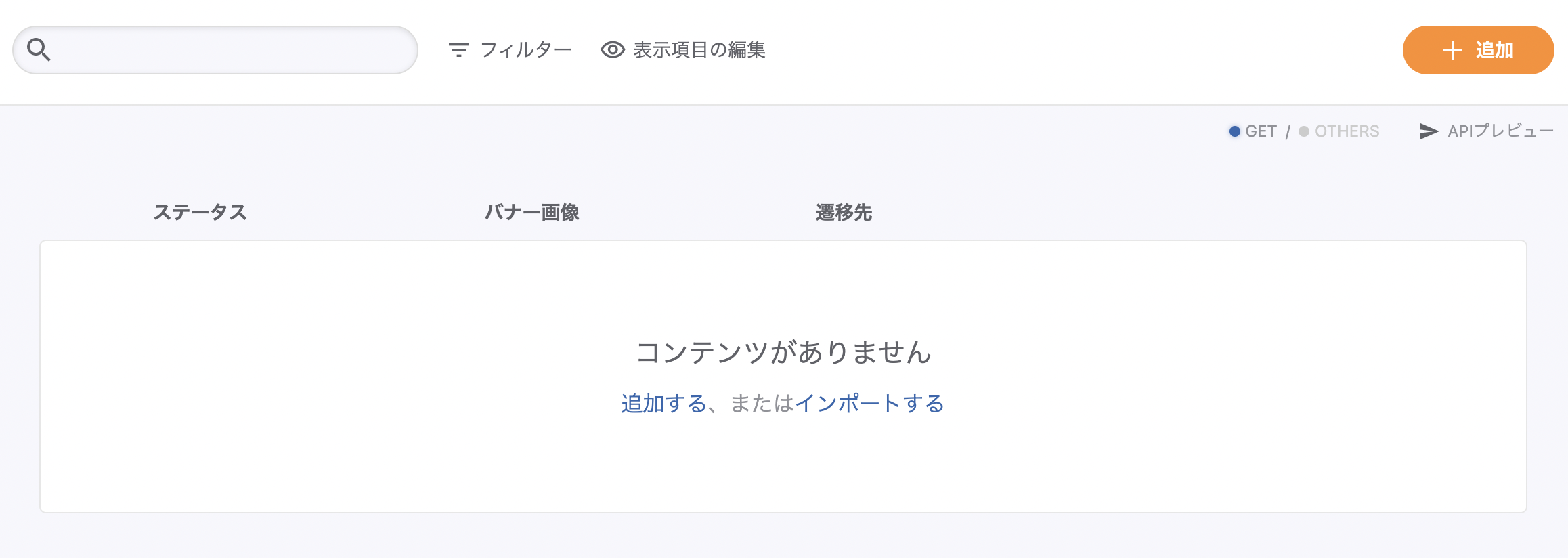Image resolution: width=1568 pixels, height=558 pixels.
Task: Click the 遷移先 column header
Action: 844,213
